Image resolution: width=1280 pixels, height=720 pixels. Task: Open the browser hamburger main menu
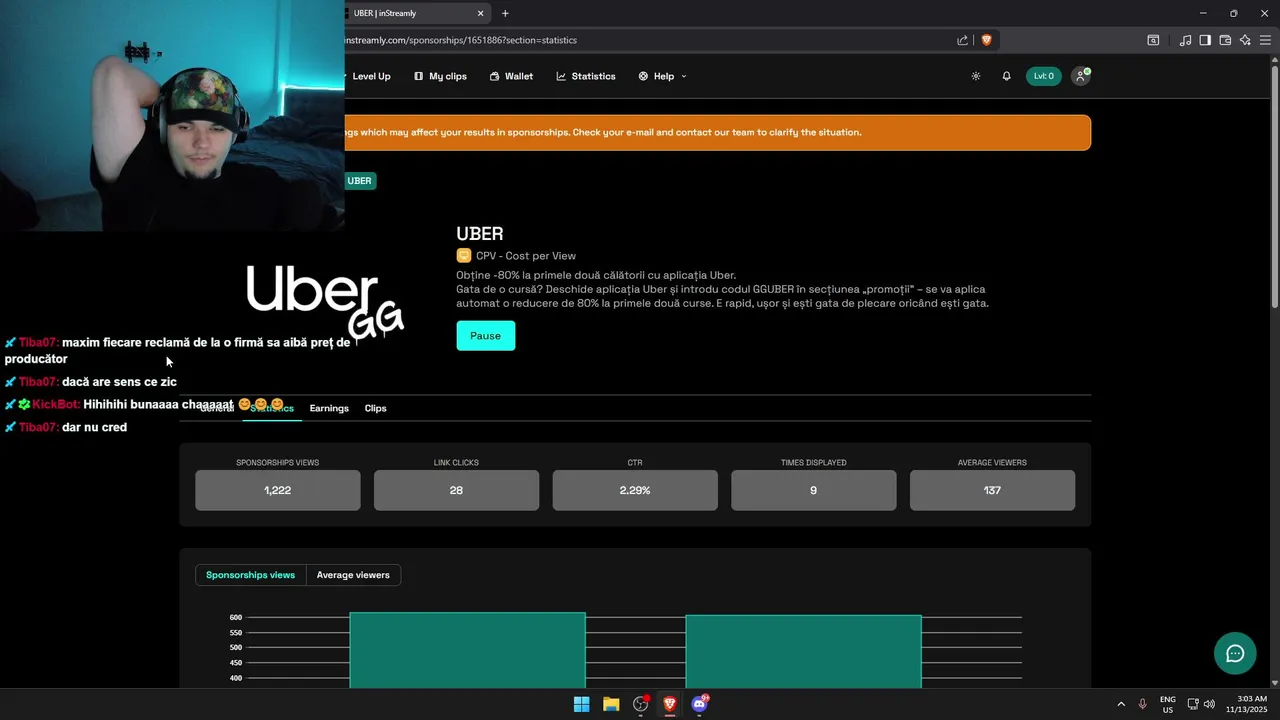[x=1265, y=40]
